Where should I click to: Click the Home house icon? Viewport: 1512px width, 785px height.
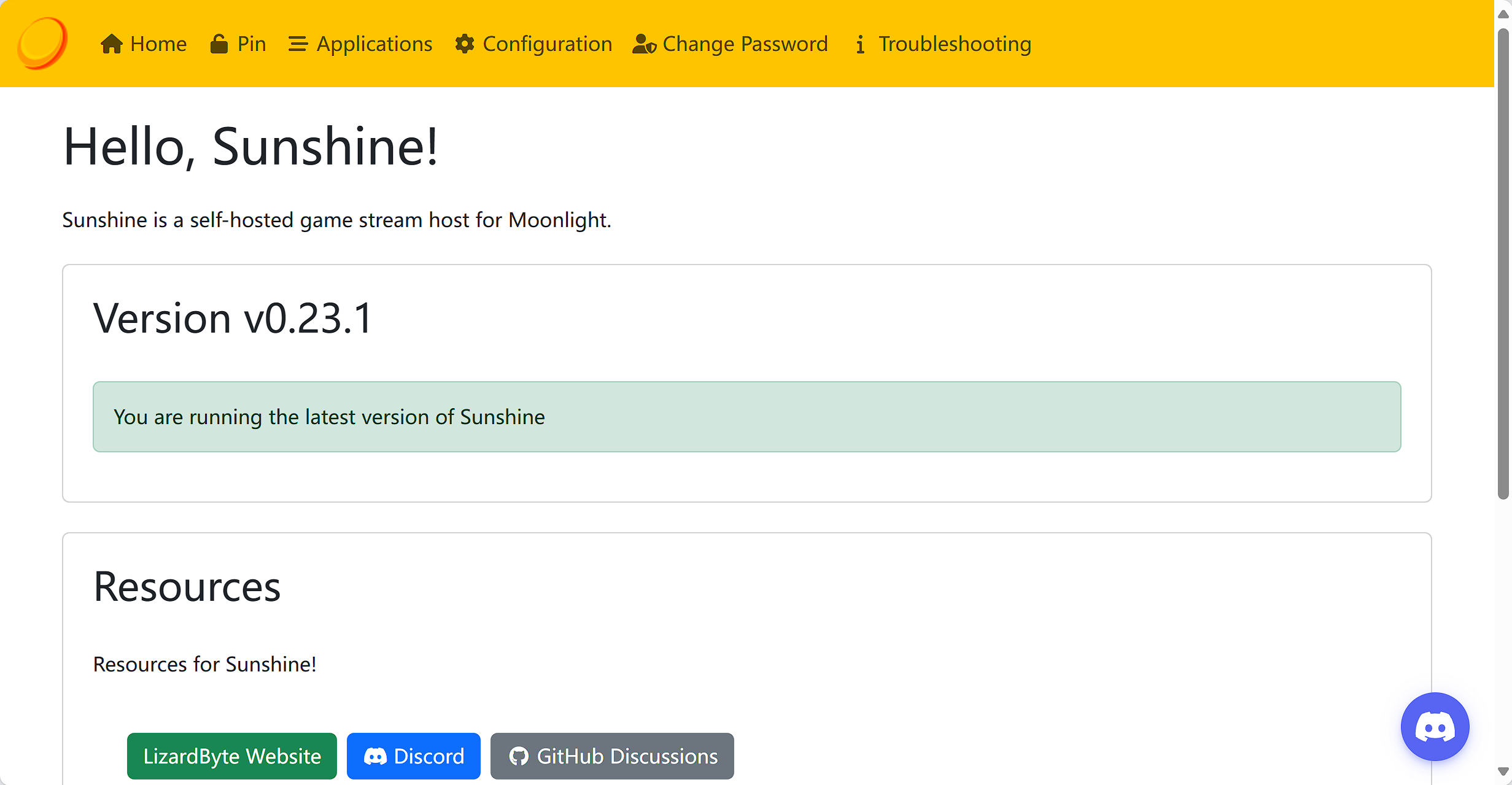[x=111, y=44]
